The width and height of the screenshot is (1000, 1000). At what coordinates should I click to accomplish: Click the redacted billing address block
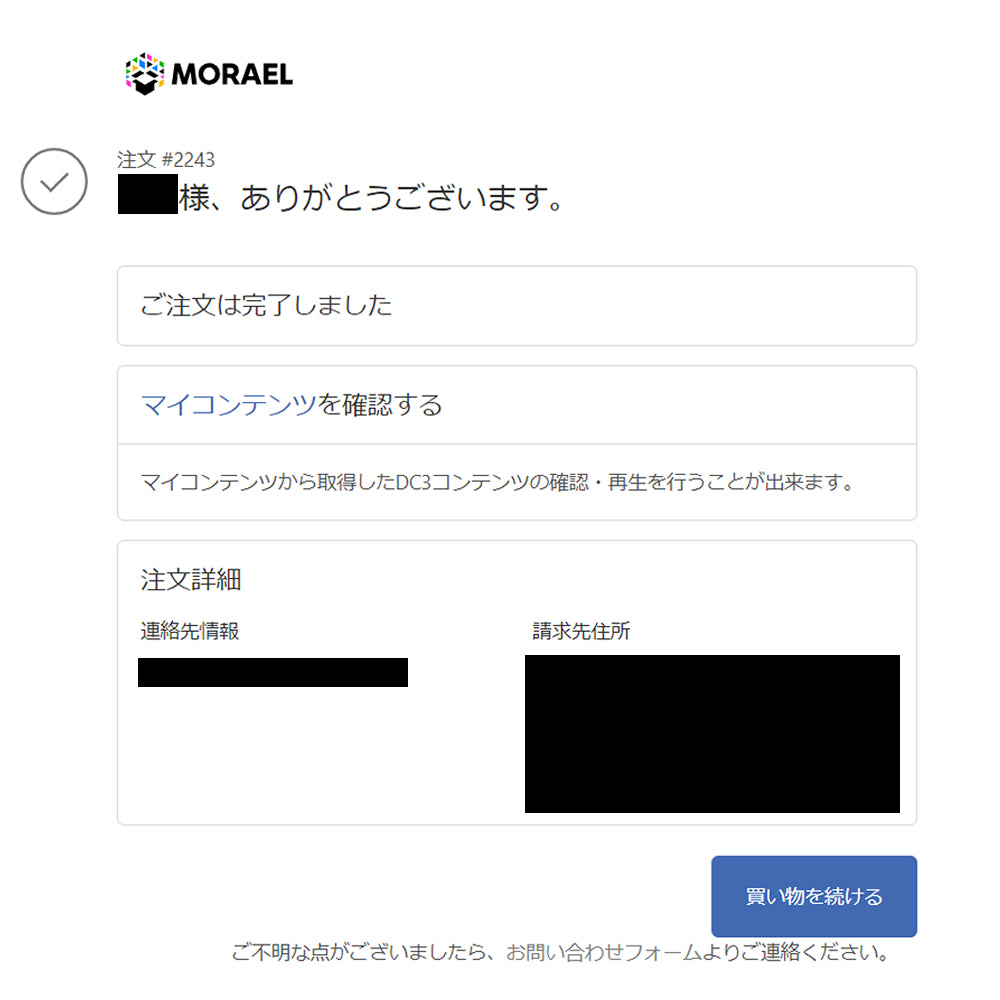pyautogui.click(x=711, y=733)
